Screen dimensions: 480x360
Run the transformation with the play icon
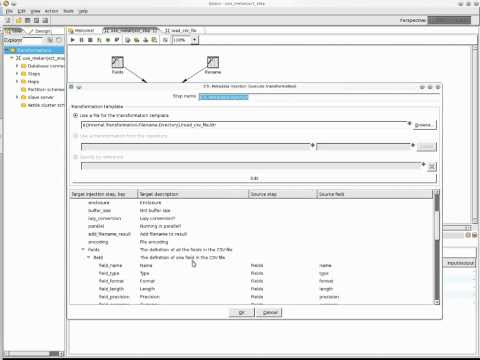(73, 40)
